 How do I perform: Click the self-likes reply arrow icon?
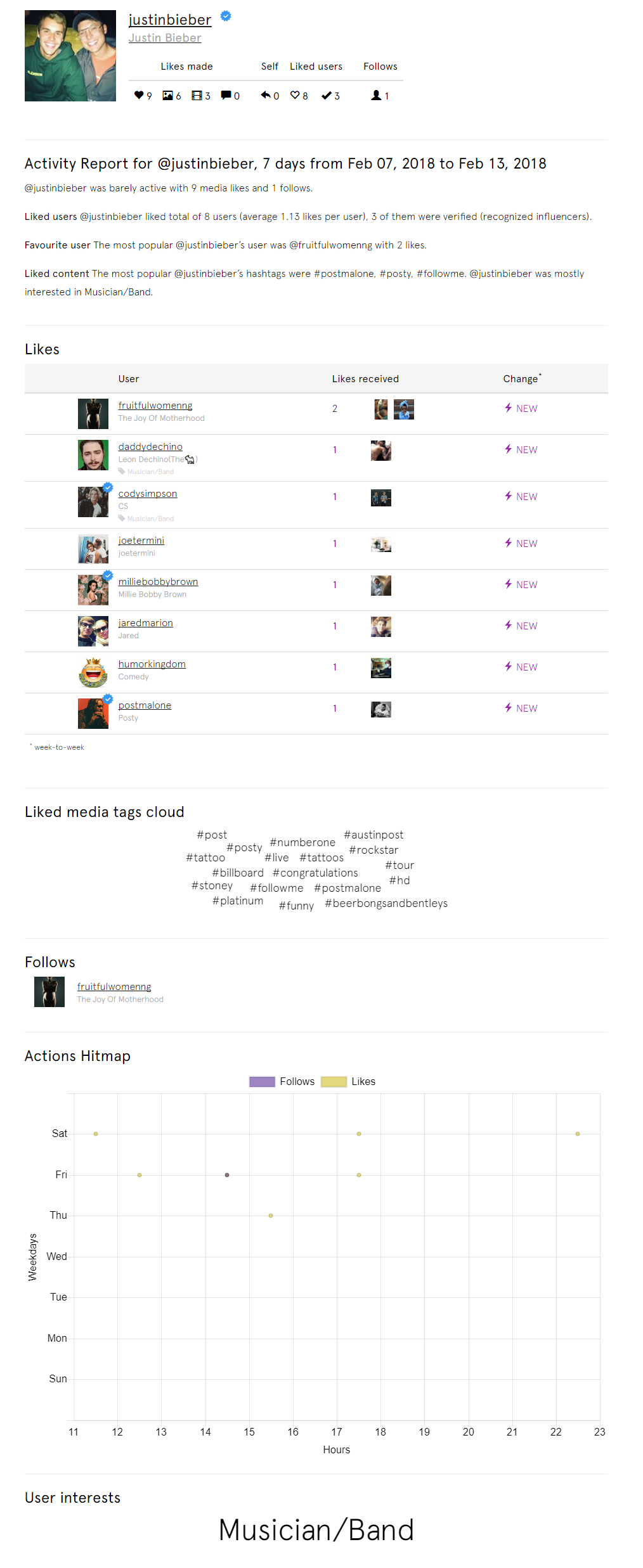click(266, 95)
